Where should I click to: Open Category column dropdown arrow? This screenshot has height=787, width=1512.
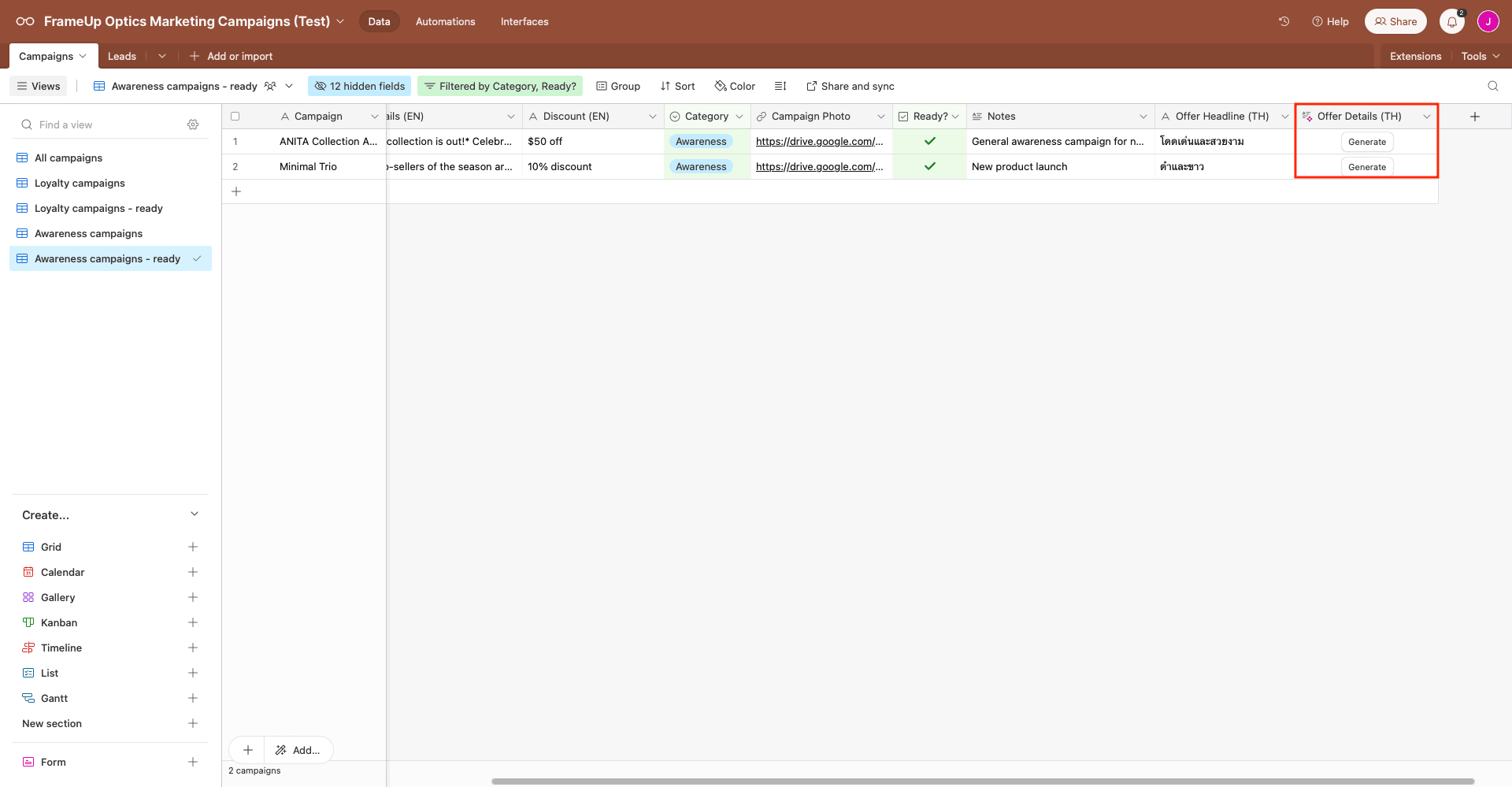coord(739,116)
